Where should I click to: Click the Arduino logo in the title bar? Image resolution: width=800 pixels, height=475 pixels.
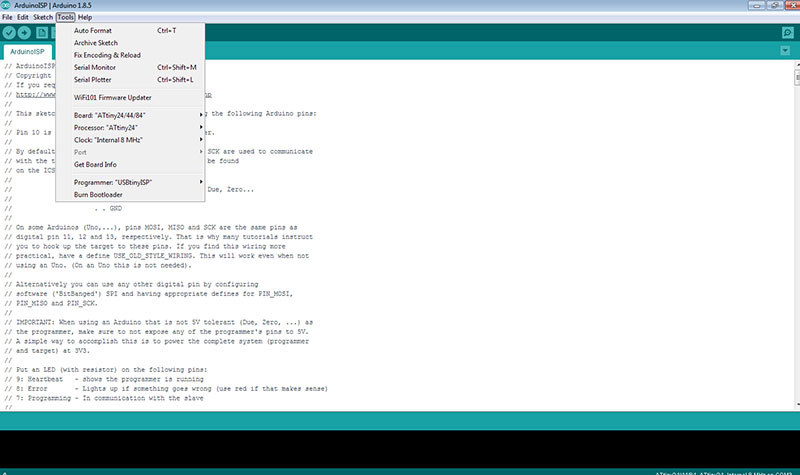(x=6, y=5)
